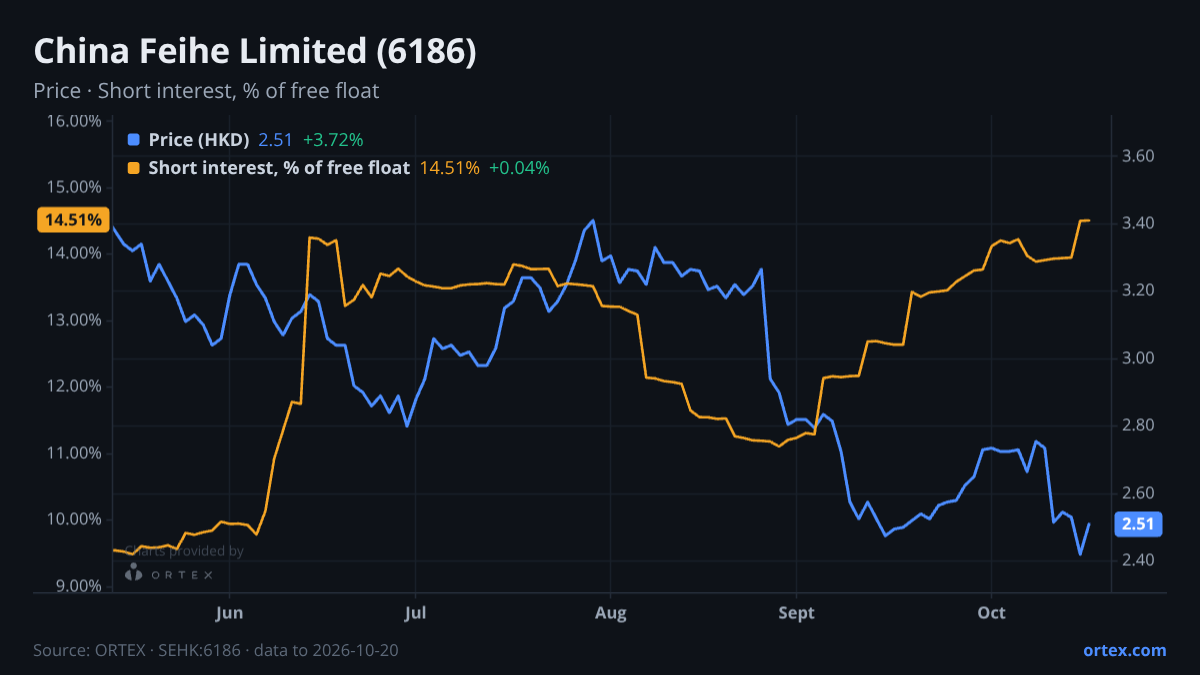Click the orange 14.51% axis value badge

pos(73,220)
